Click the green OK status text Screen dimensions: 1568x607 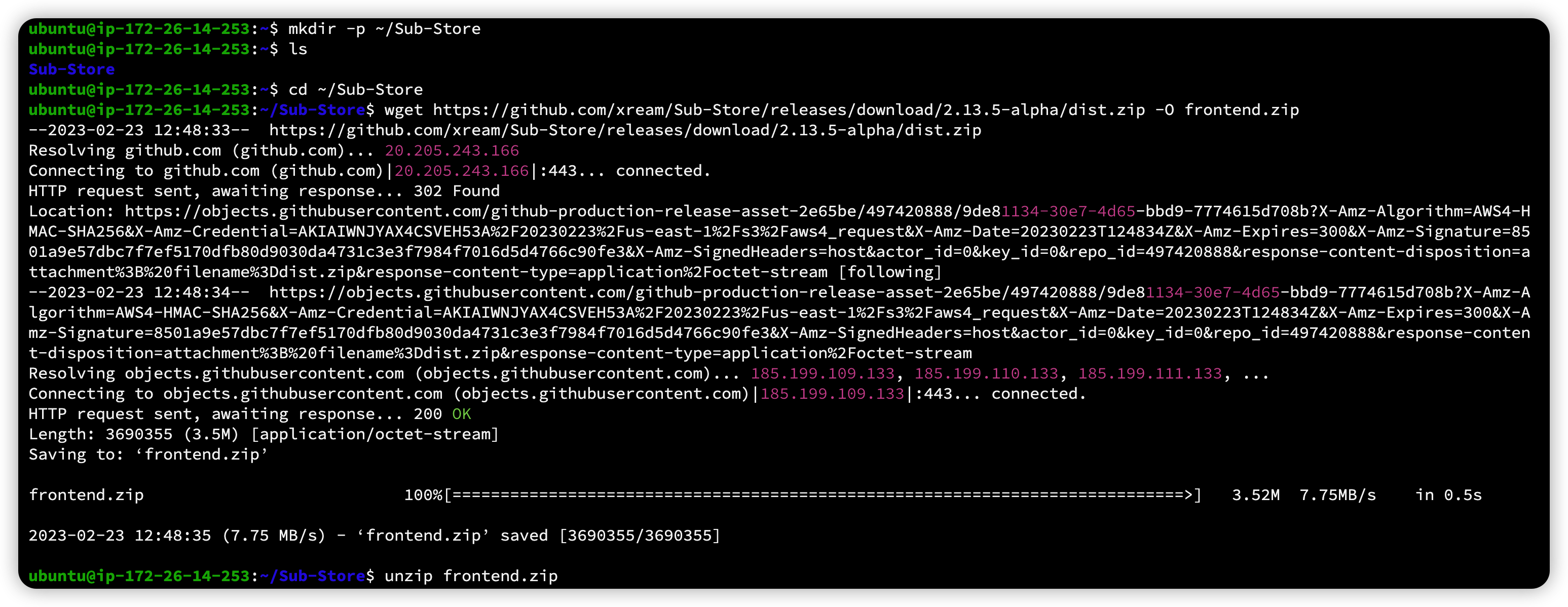(461, 414)
